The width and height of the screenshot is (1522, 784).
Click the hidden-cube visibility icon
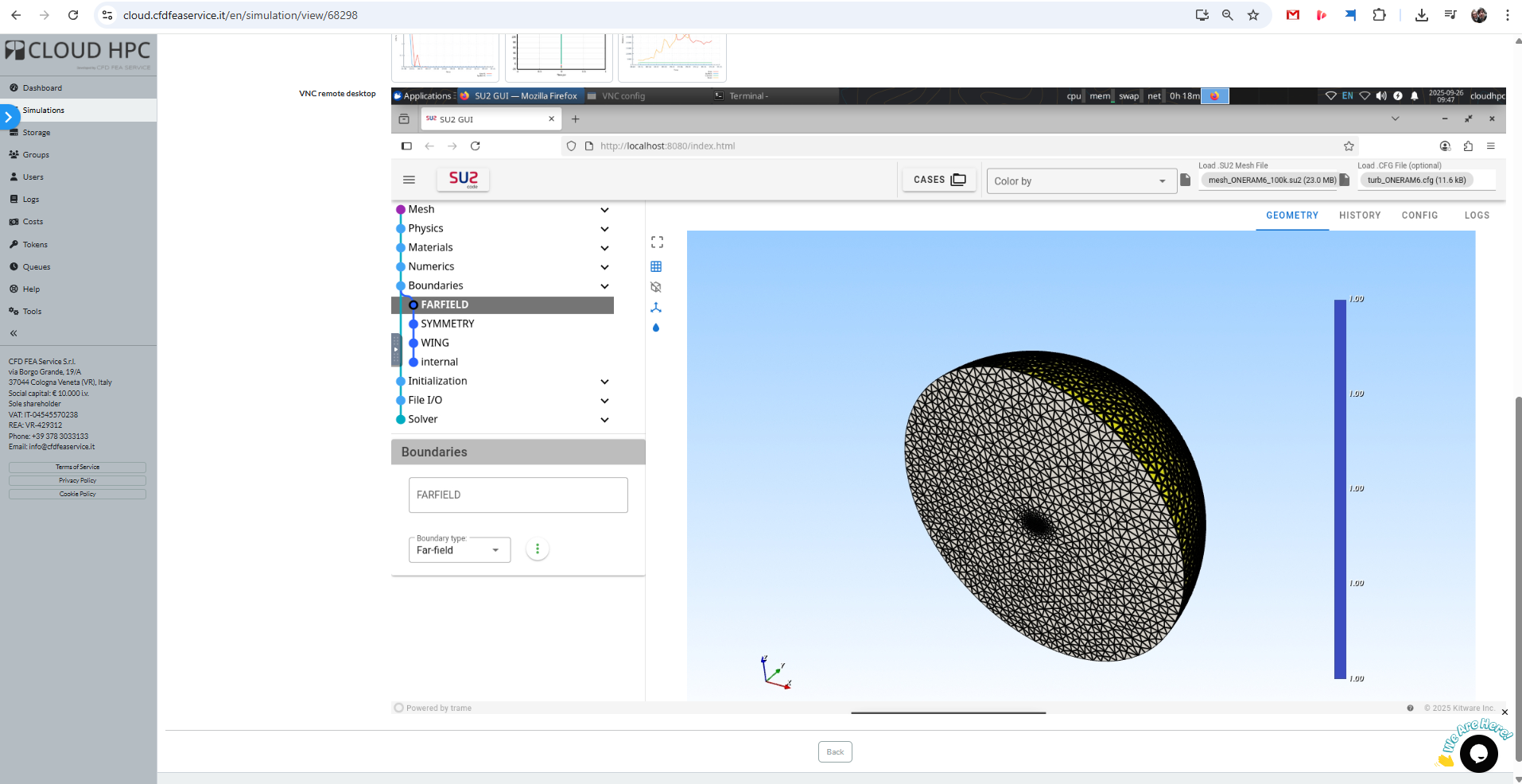pyautogui.click(x=656, y=287)
